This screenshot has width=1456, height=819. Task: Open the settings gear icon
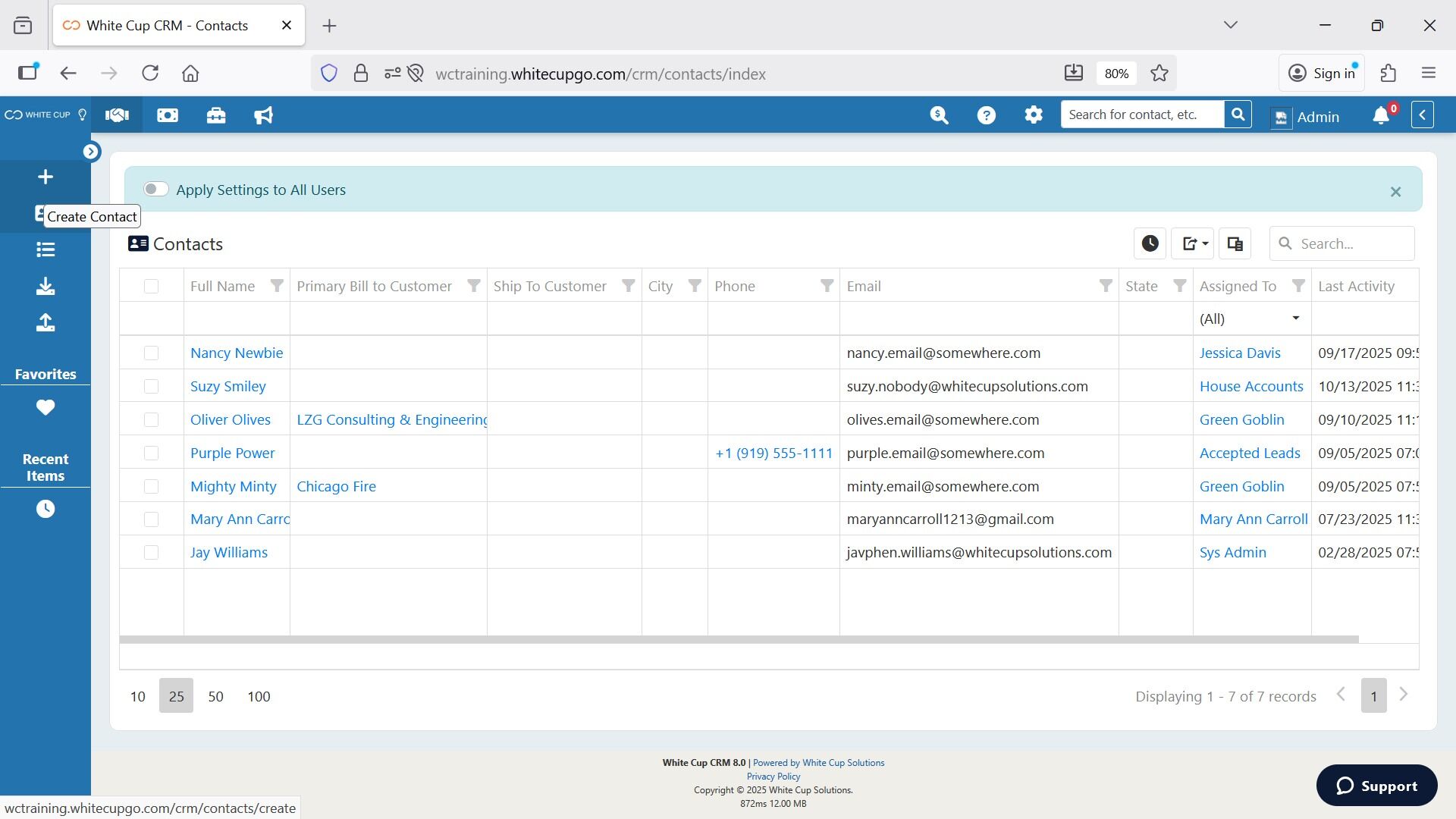1034,115
